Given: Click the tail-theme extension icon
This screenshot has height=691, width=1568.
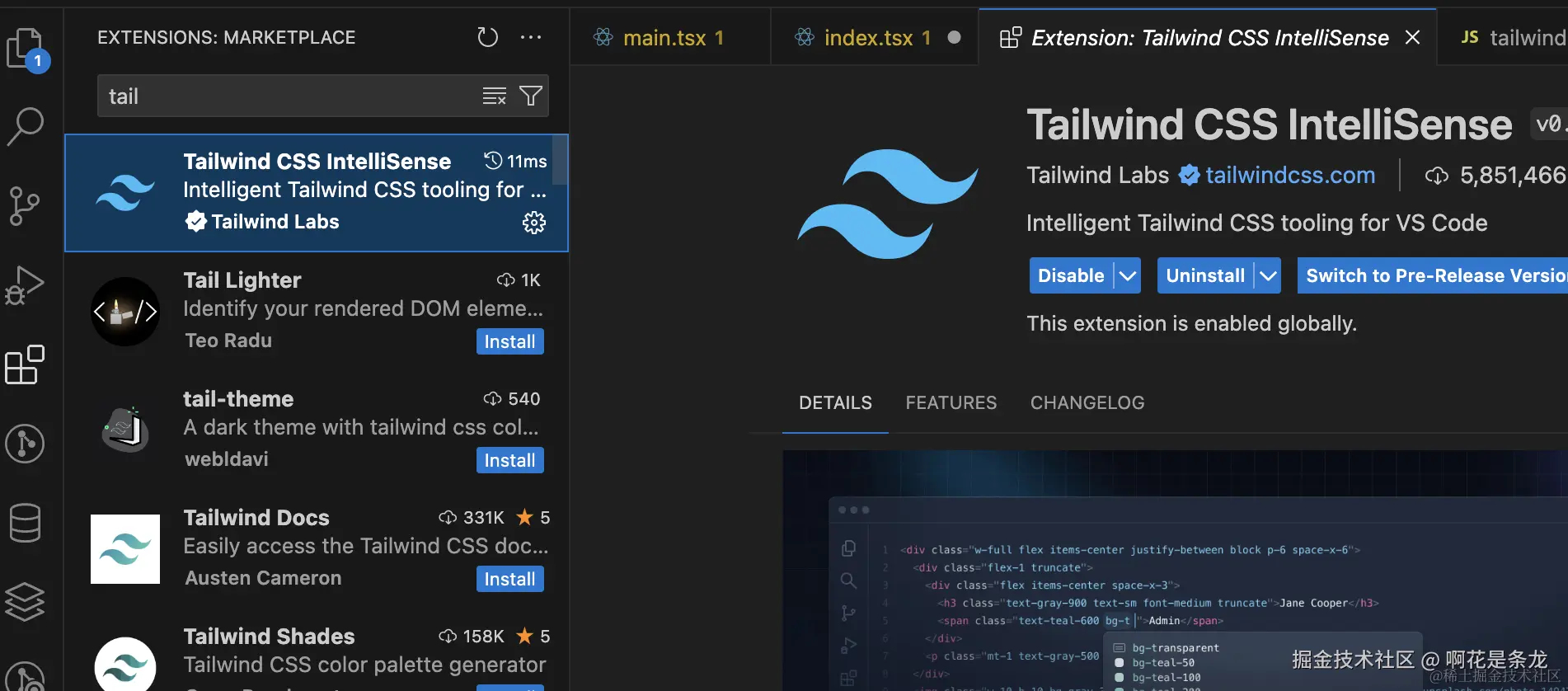Looking at the screenshot, I should click(125, 430).
